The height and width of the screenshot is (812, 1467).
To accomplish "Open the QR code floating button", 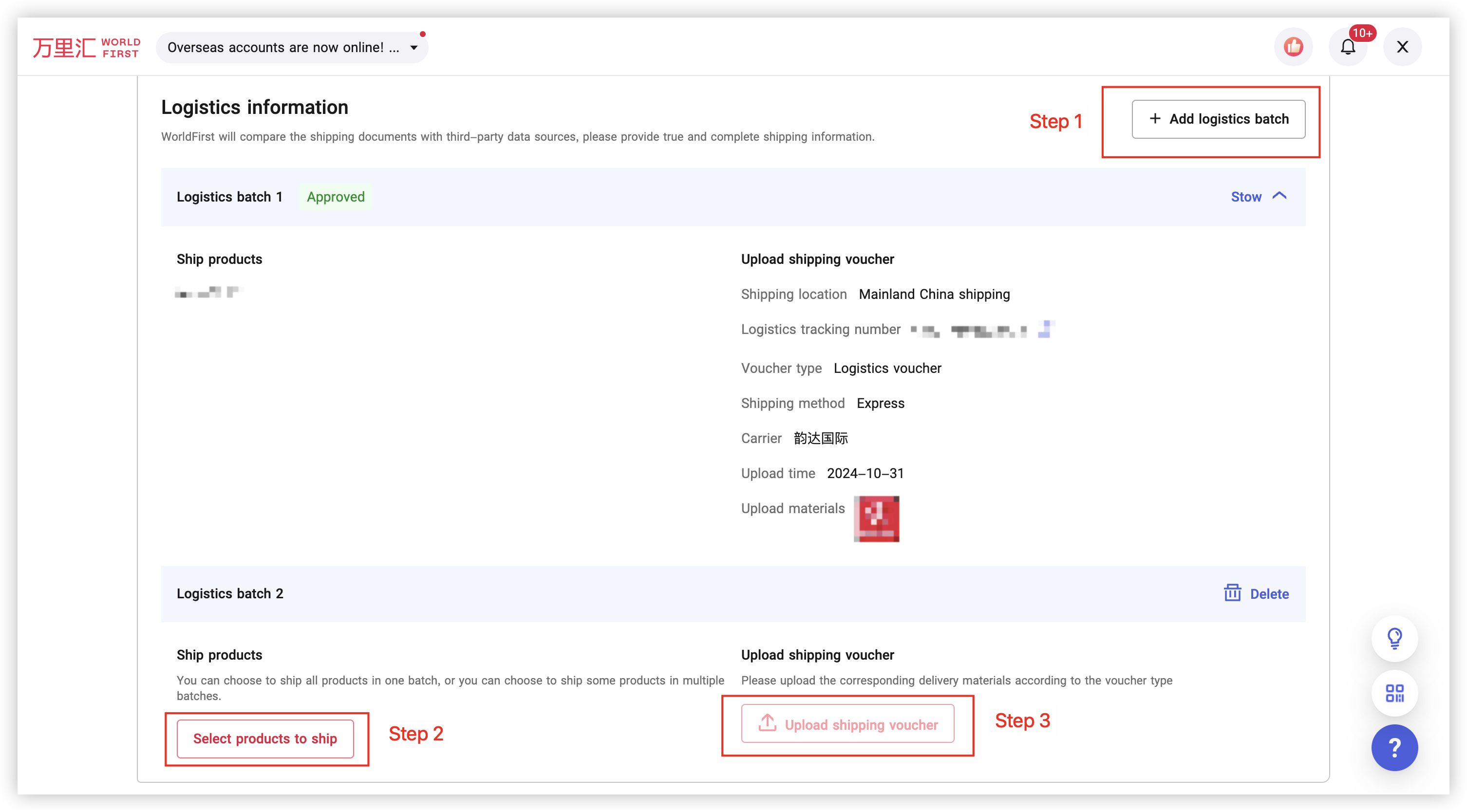I will tap(1394, 693).
